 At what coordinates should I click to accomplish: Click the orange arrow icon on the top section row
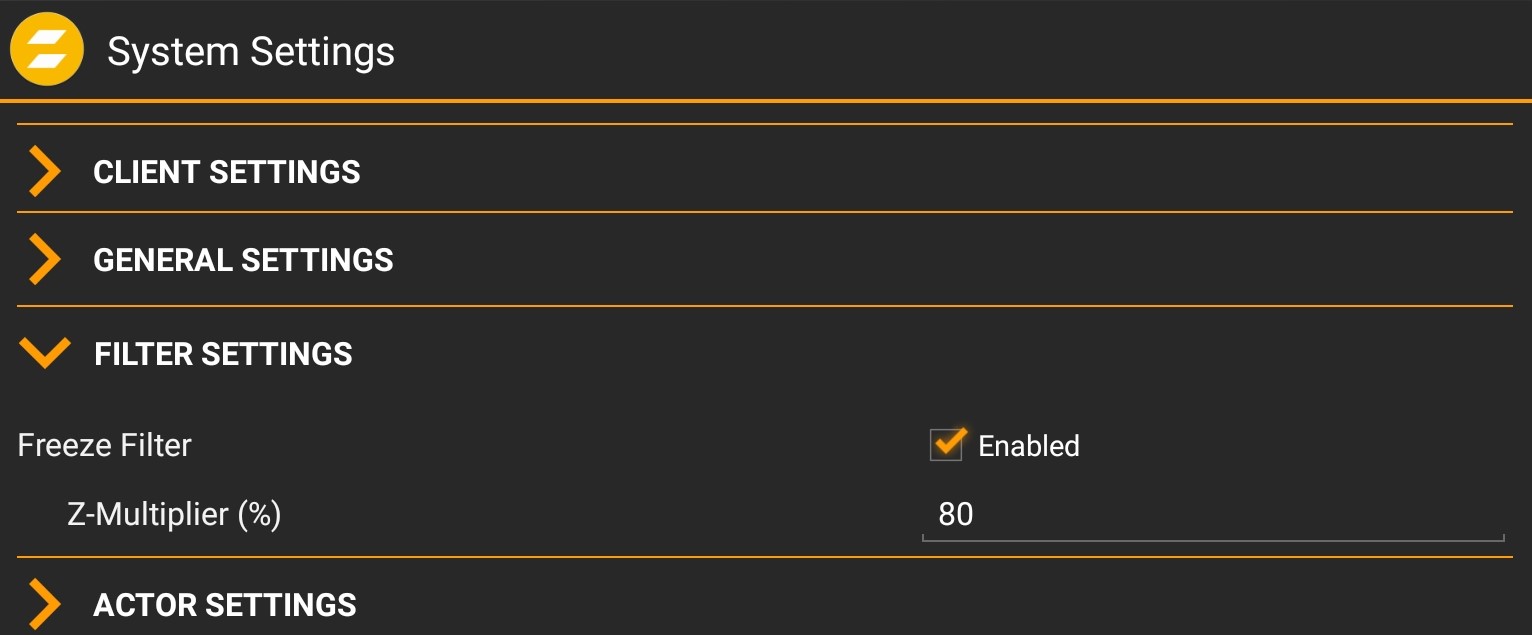pyautogui.click(x=44, y=171)
